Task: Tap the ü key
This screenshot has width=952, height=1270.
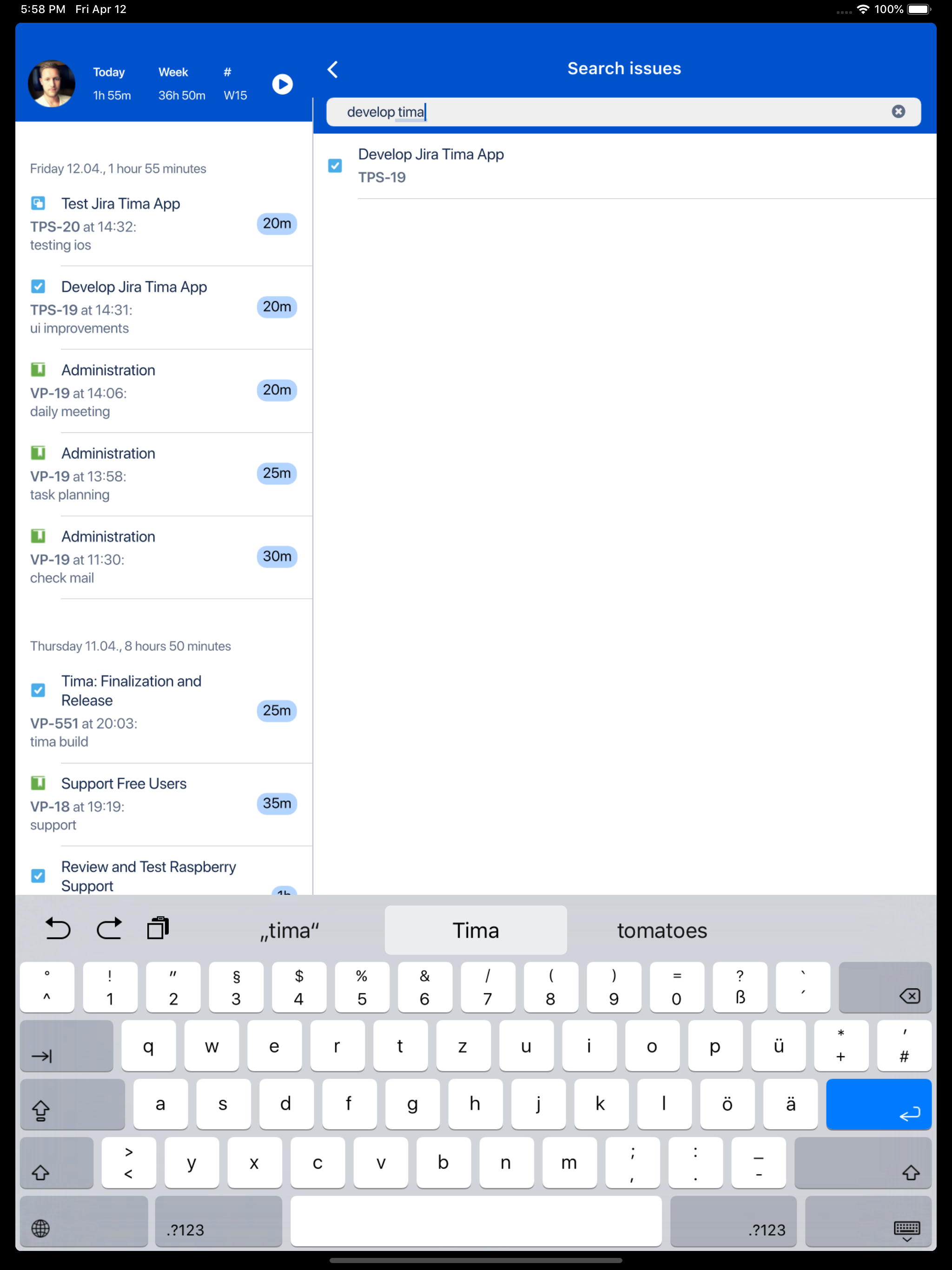Action: (778, 1045)
